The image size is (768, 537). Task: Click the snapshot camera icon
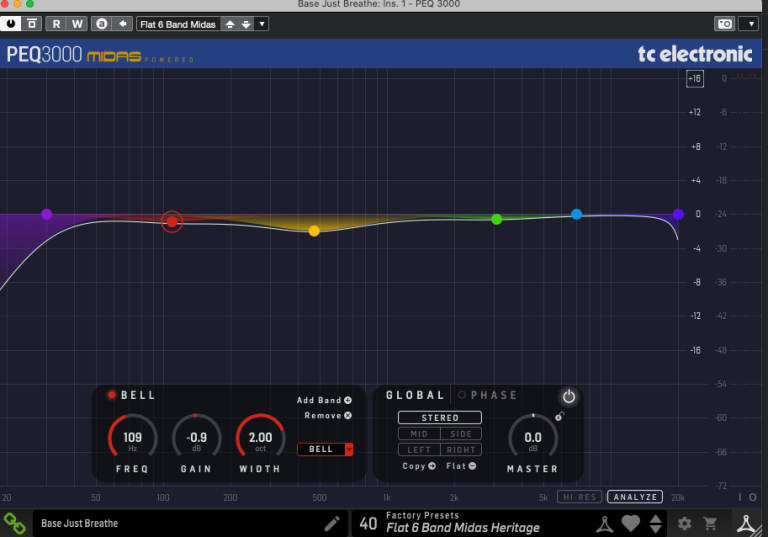[724, 24]
